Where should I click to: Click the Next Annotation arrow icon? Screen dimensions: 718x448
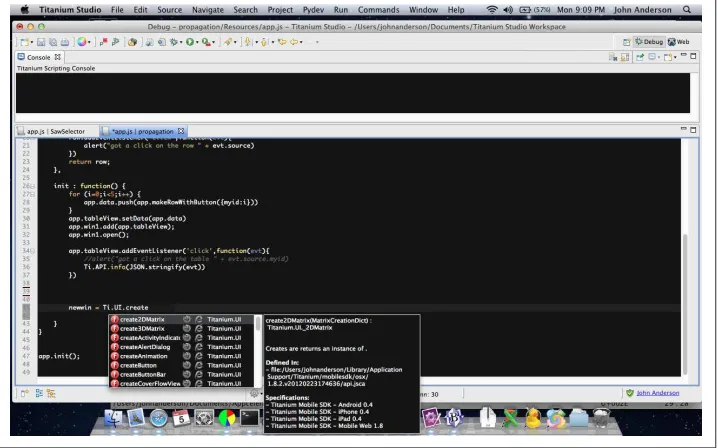[x=248, y=42]
